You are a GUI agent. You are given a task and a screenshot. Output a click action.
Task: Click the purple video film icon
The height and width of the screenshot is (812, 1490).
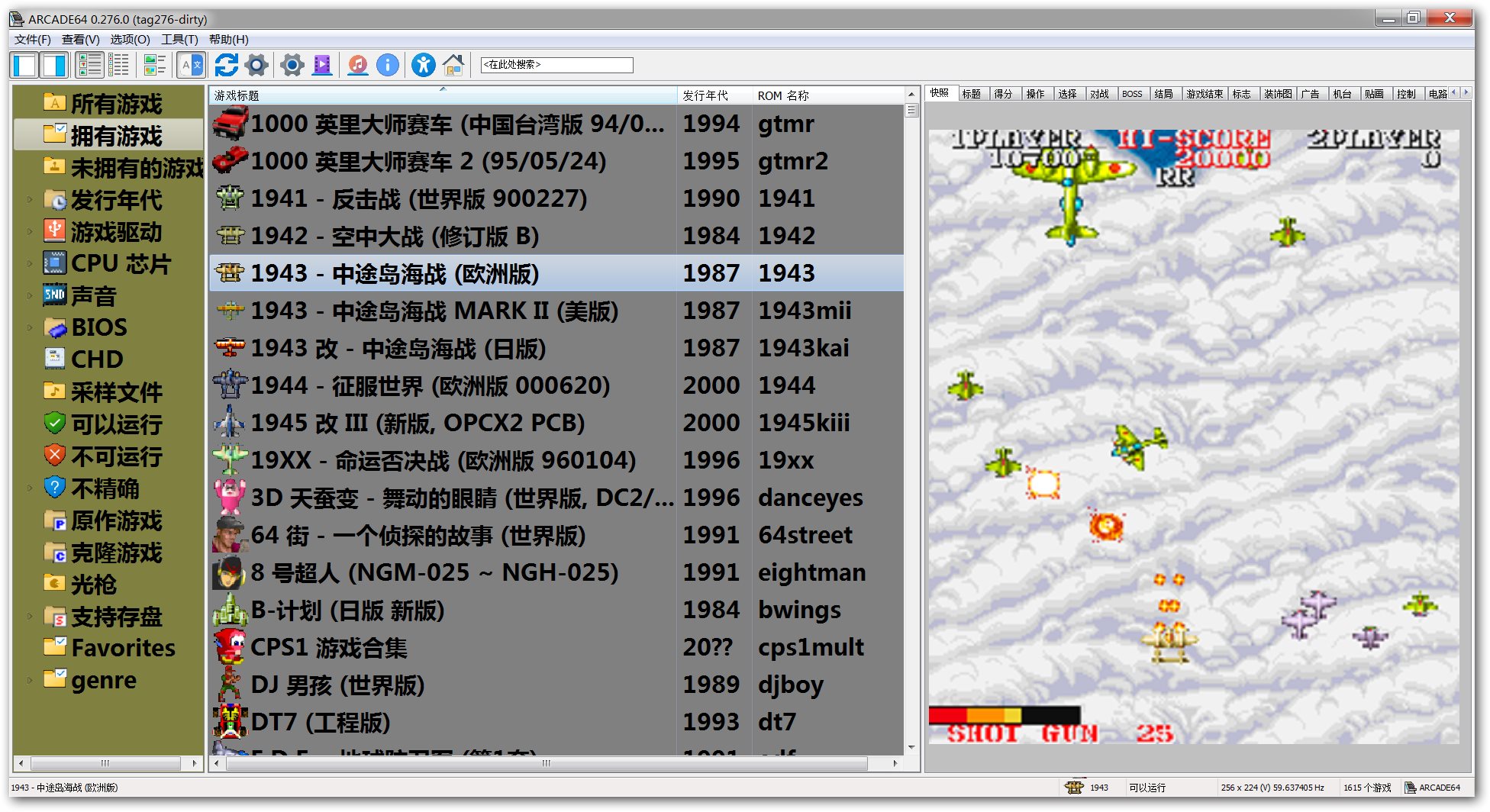coord(323,65)
